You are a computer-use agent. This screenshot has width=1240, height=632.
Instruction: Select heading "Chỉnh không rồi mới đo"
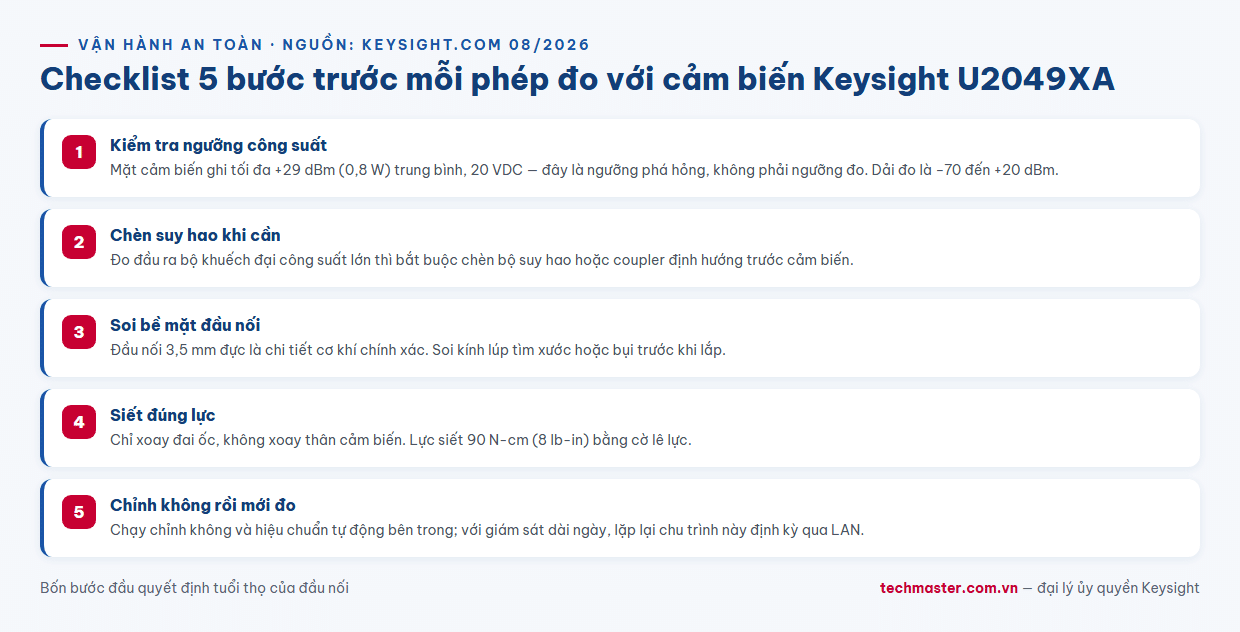click(203, 506)
